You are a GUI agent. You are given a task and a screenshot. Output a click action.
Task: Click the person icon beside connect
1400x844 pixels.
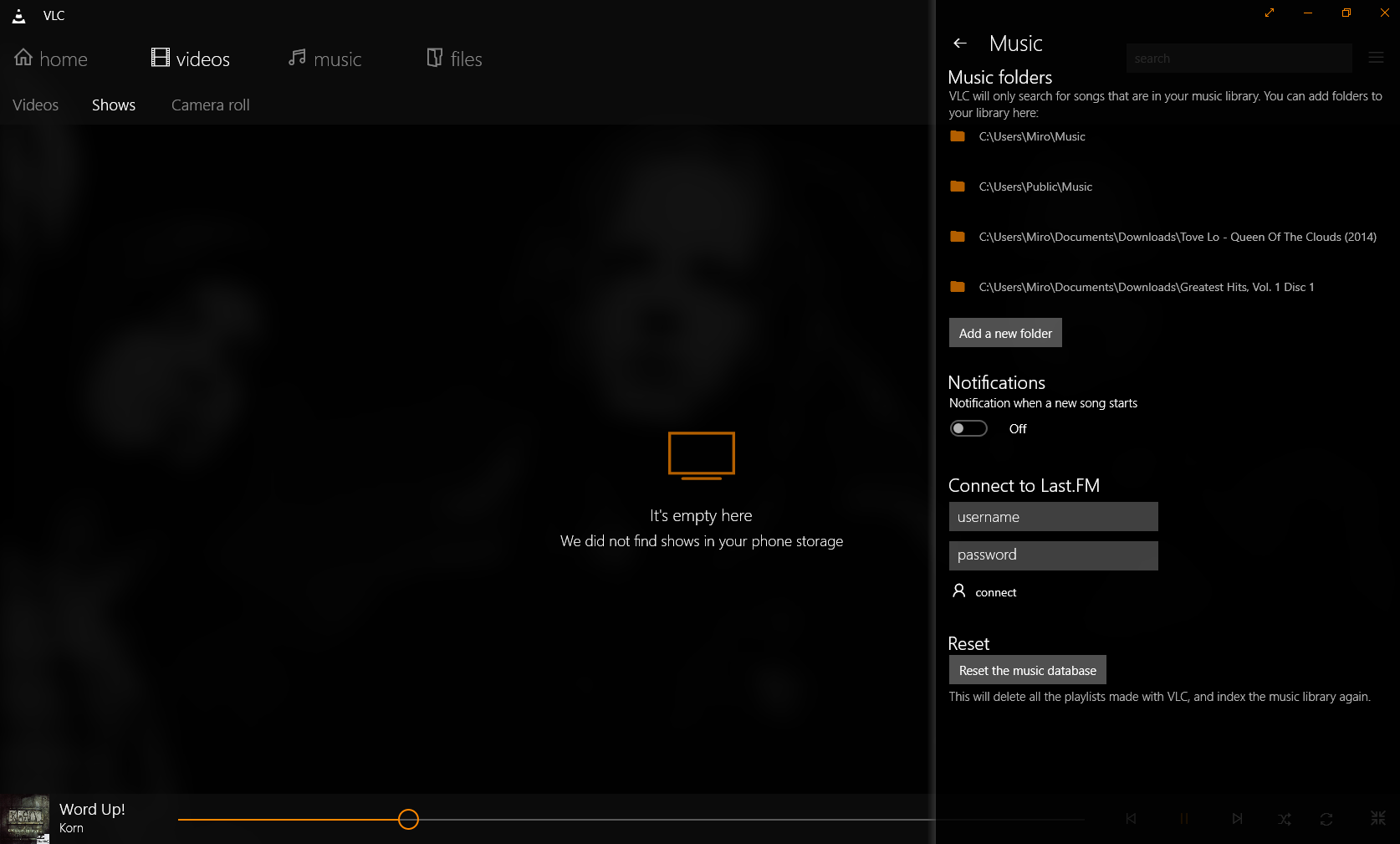point(959,591)
